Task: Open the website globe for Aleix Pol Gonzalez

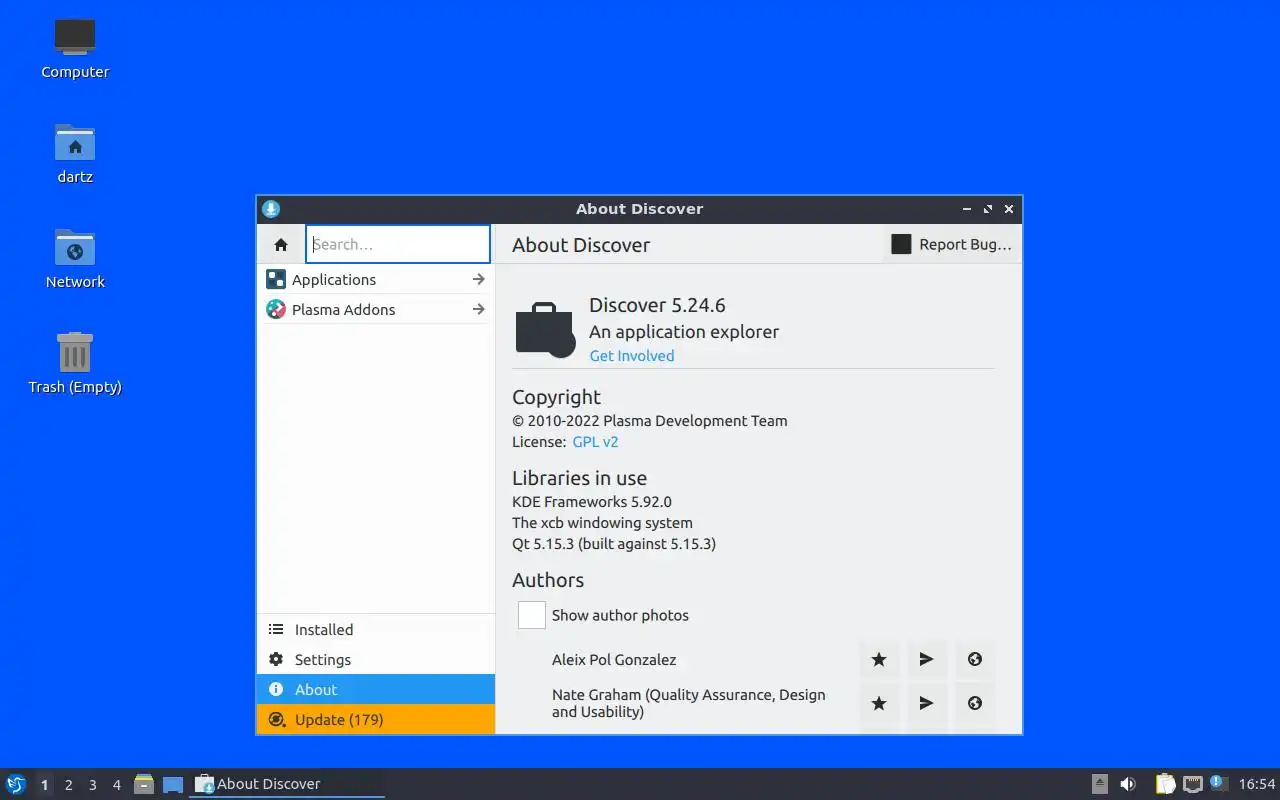Action: [x=975, y=659]
